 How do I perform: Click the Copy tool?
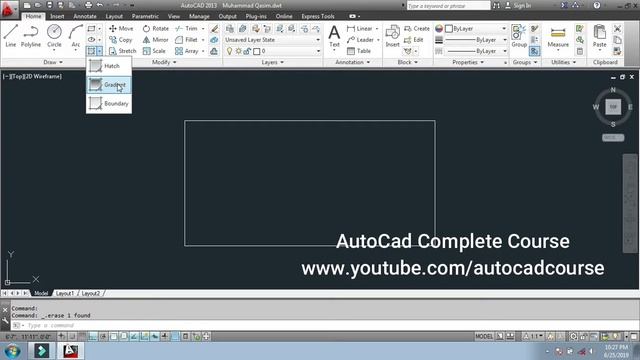coord(120,40)
